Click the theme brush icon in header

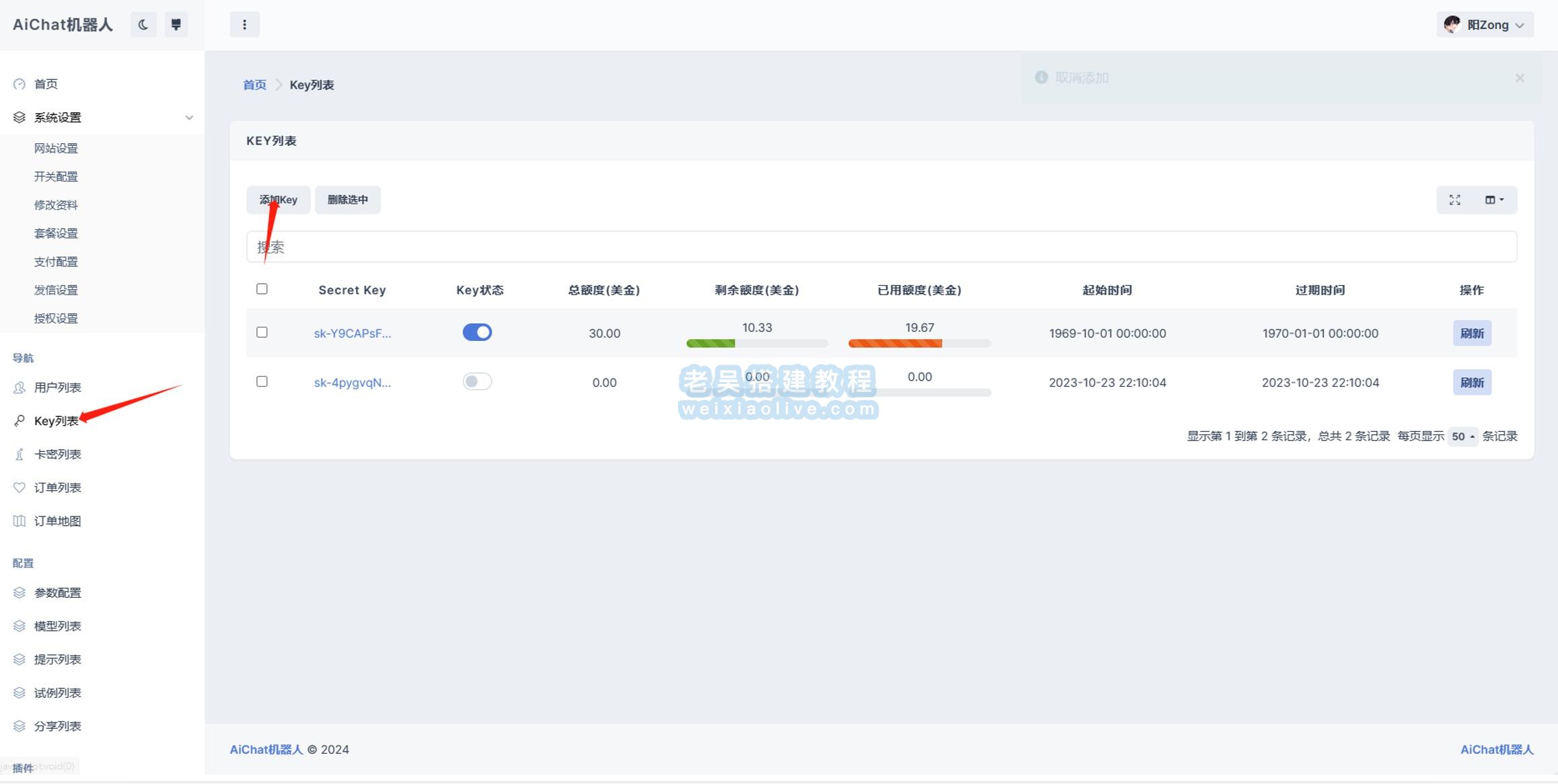click(x=176, y=25)
